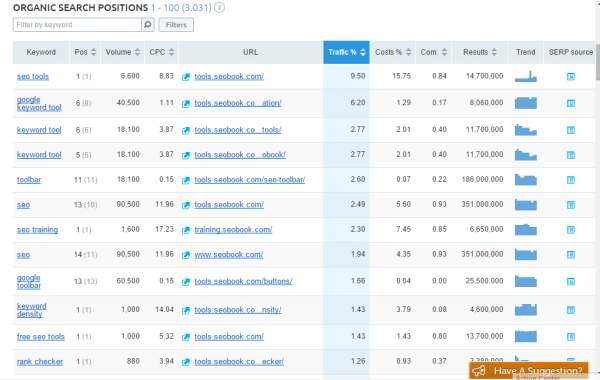This screenshot has height=380, width=600.
Task: Open the free seo tools keyword link
Action: (41, 337)
